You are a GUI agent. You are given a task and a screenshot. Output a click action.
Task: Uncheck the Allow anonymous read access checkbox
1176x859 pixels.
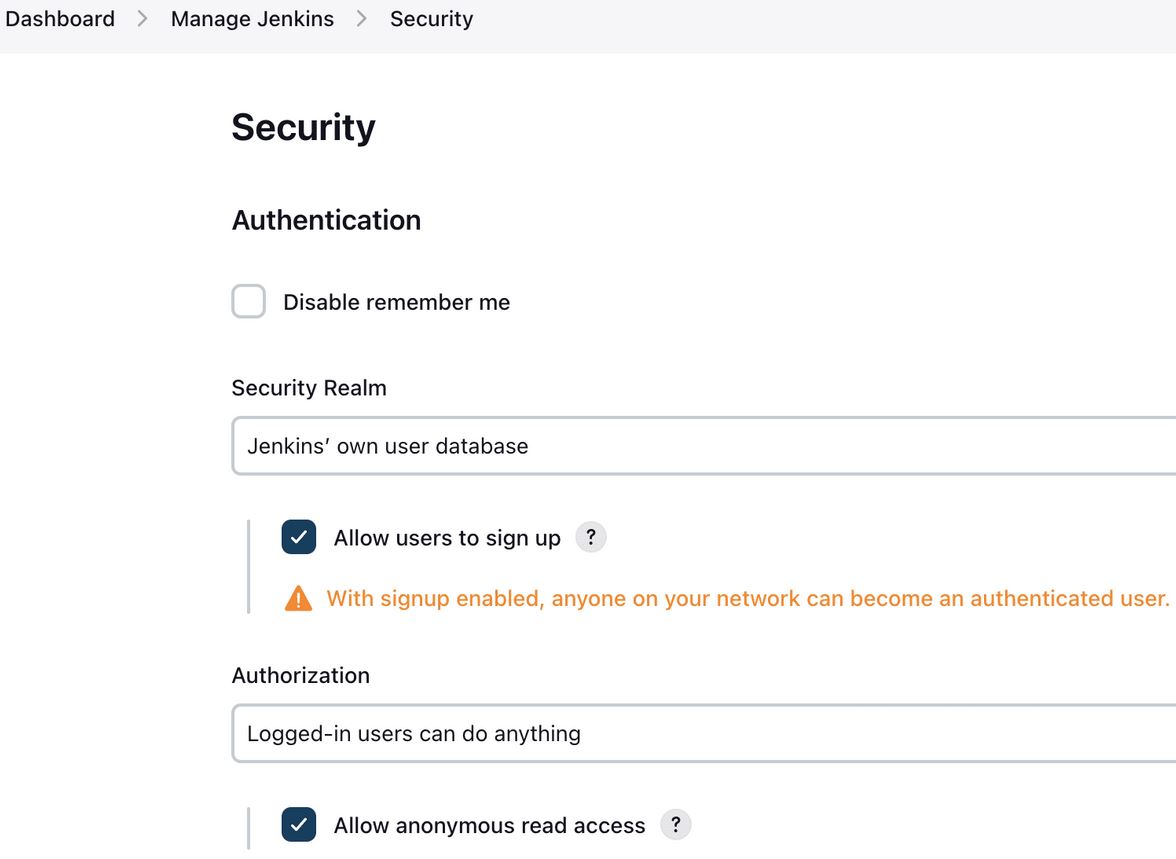tap(299, 825)
